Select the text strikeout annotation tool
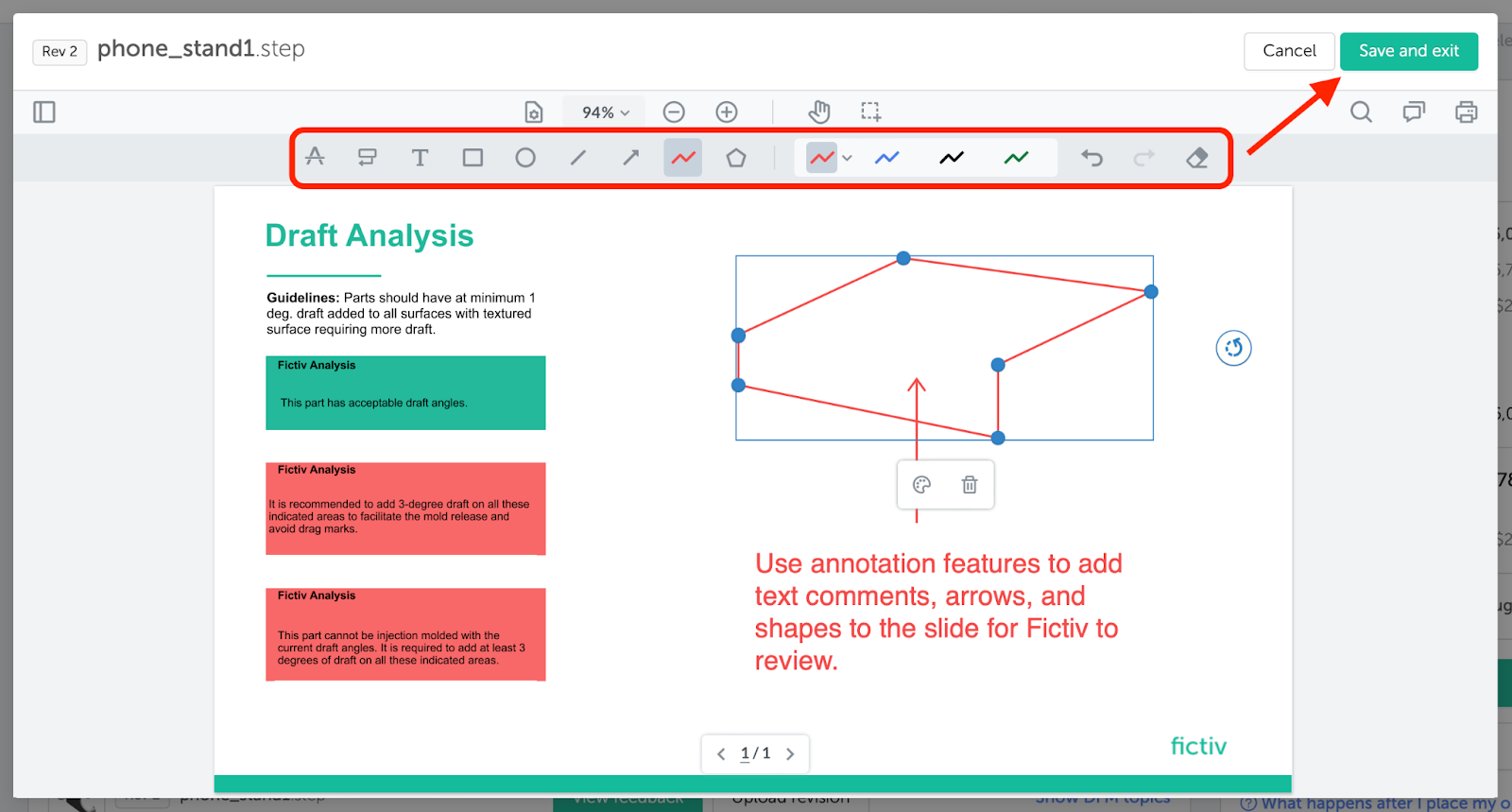The width and height of the screenshot is (1512, 812). click(315, 157)
